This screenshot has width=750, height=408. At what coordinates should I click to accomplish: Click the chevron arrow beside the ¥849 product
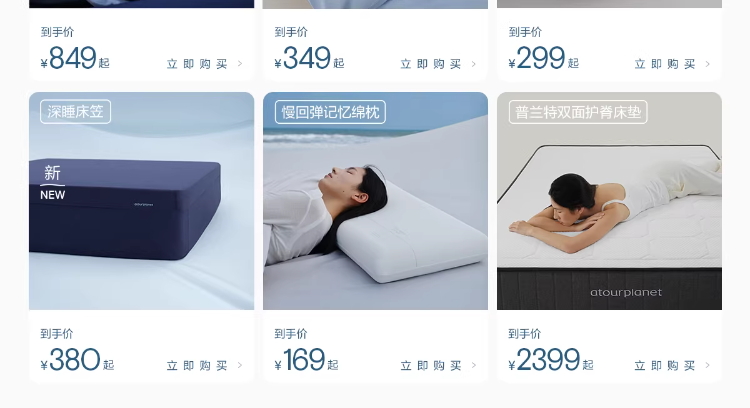click(240, 64)
